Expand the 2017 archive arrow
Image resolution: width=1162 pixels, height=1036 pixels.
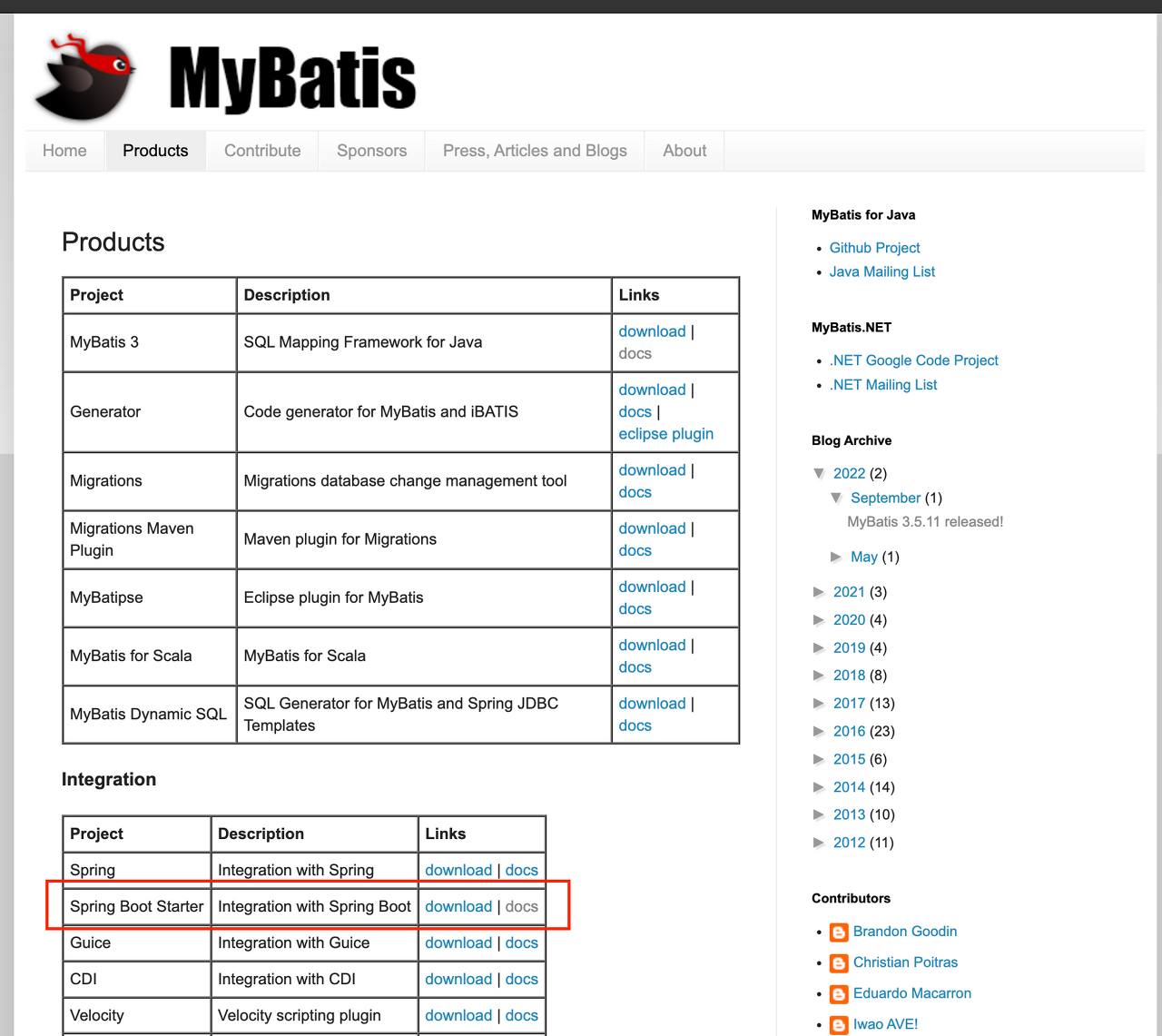pyautogui.click(x=820, y=704)
